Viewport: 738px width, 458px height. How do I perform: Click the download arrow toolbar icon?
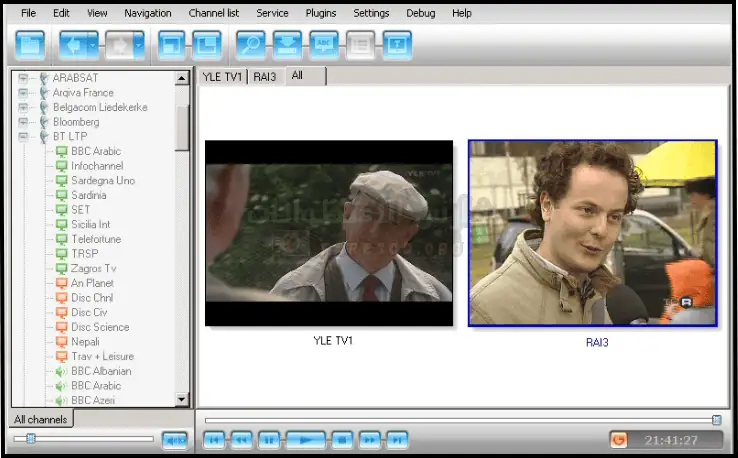pyautogui.click(x=287, y=46)
